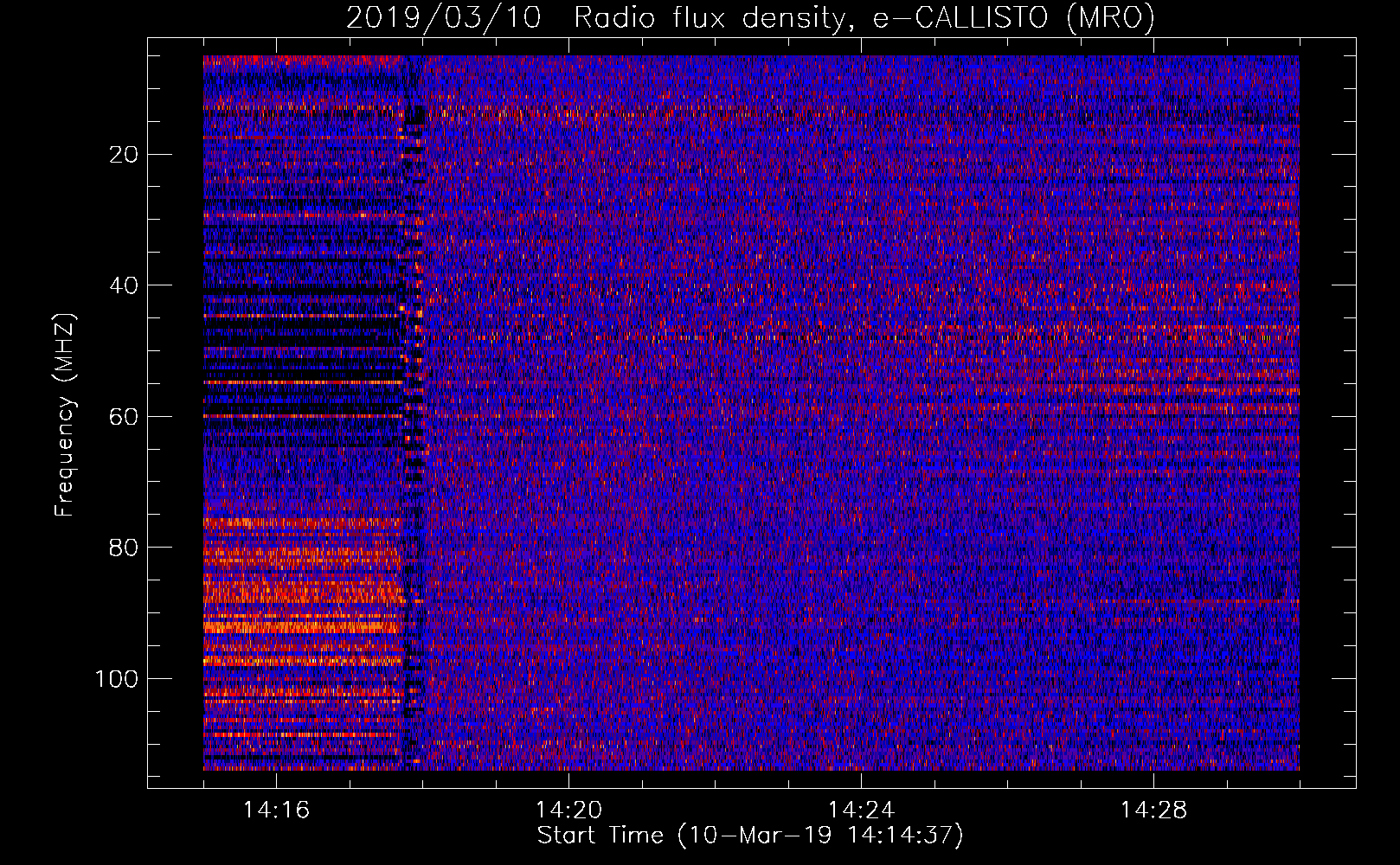Click the 14:20 time tick label
1400x865 pixels.
point(568,811)
